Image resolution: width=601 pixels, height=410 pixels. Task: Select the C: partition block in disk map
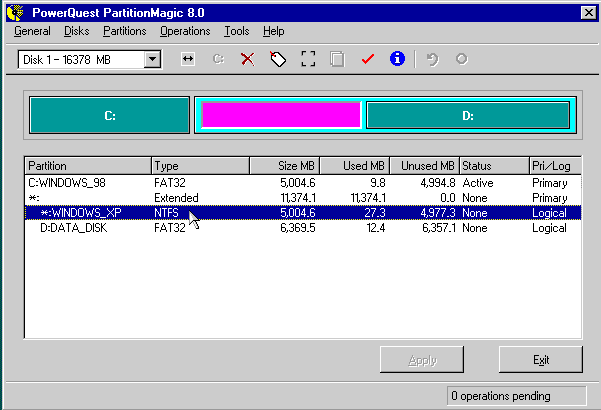tap(110, 115)
